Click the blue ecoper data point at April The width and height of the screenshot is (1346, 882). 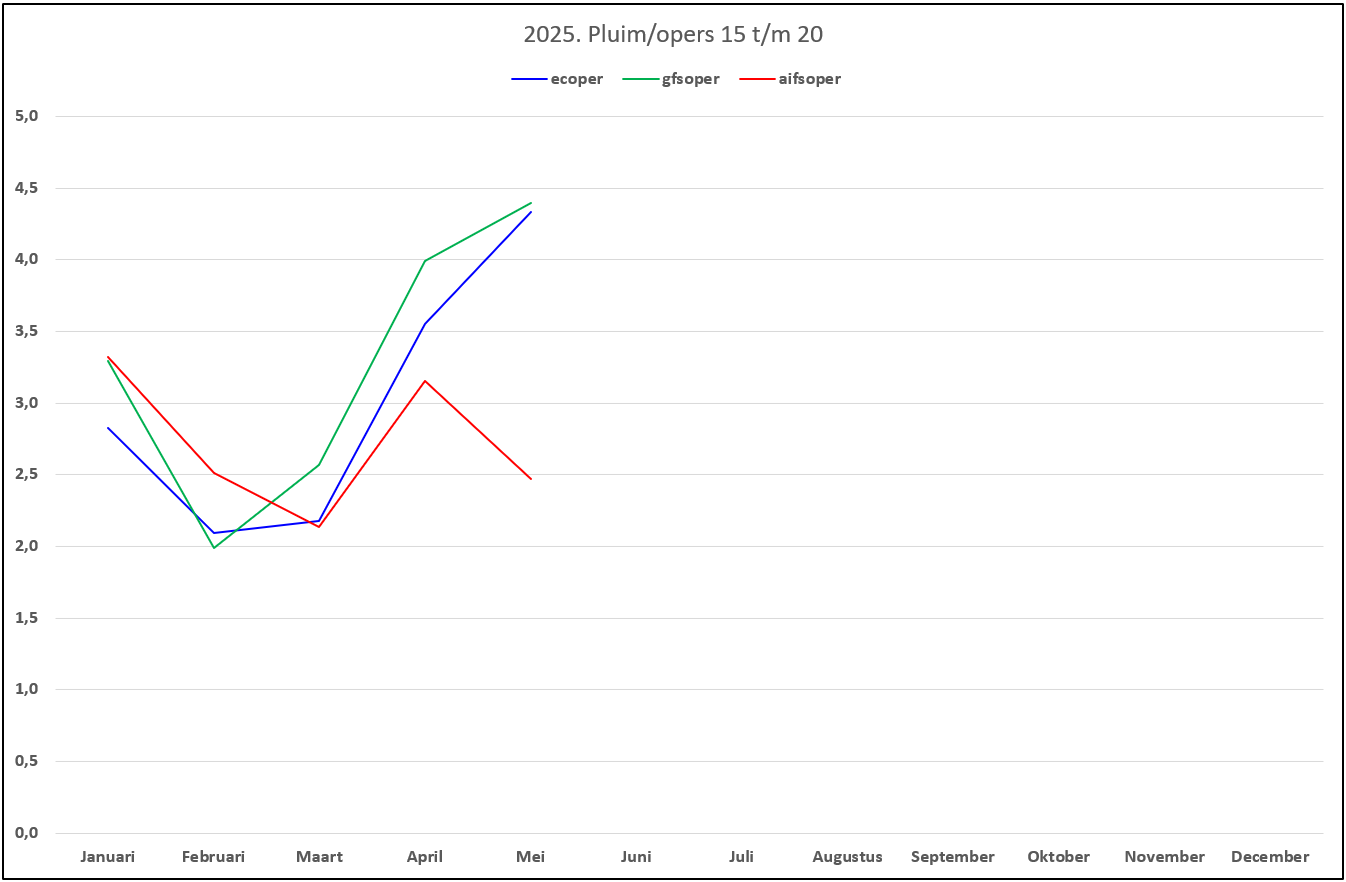click(425, 324)
